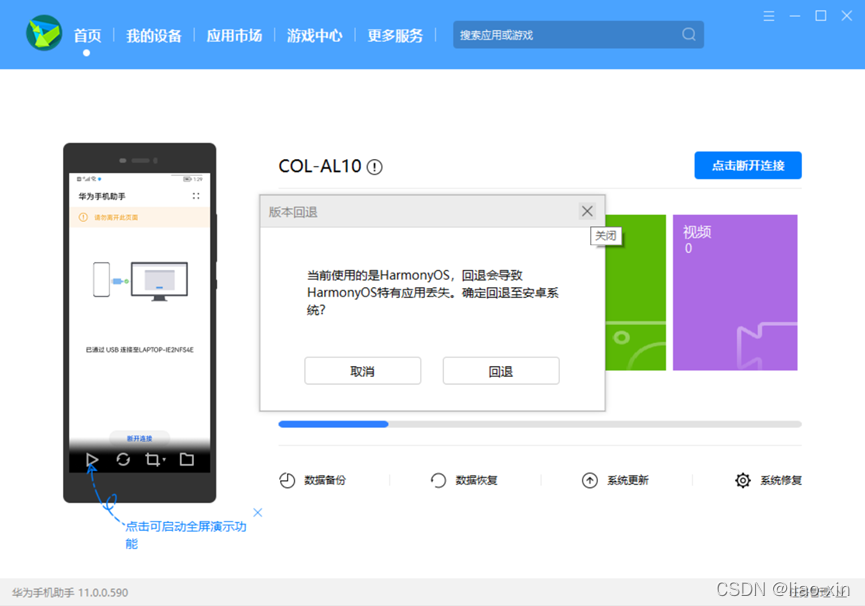Open the green tile behind the dialog
Image resolution: width=865 pixels, height=606 pixels.
pos(636,292)
